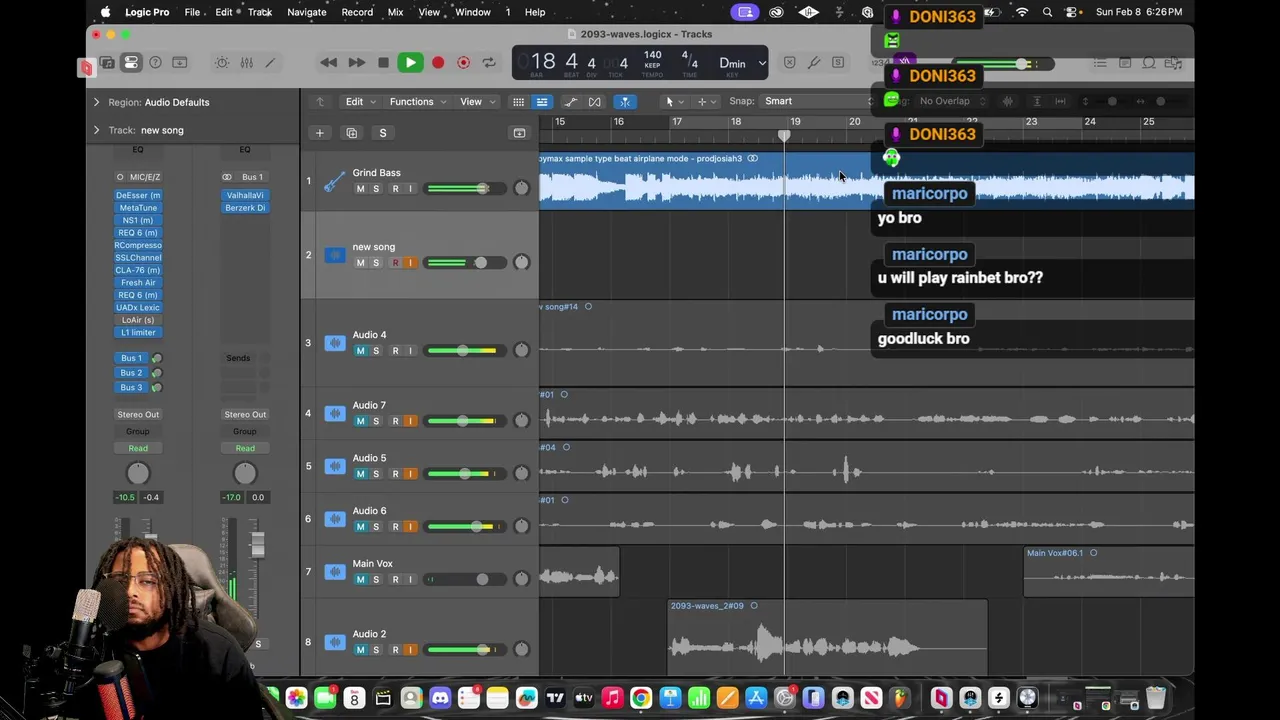The height and width of the screenshot is (720, 1280).
Task: Toggle the Inspector panel button
Action: point(131,63)
